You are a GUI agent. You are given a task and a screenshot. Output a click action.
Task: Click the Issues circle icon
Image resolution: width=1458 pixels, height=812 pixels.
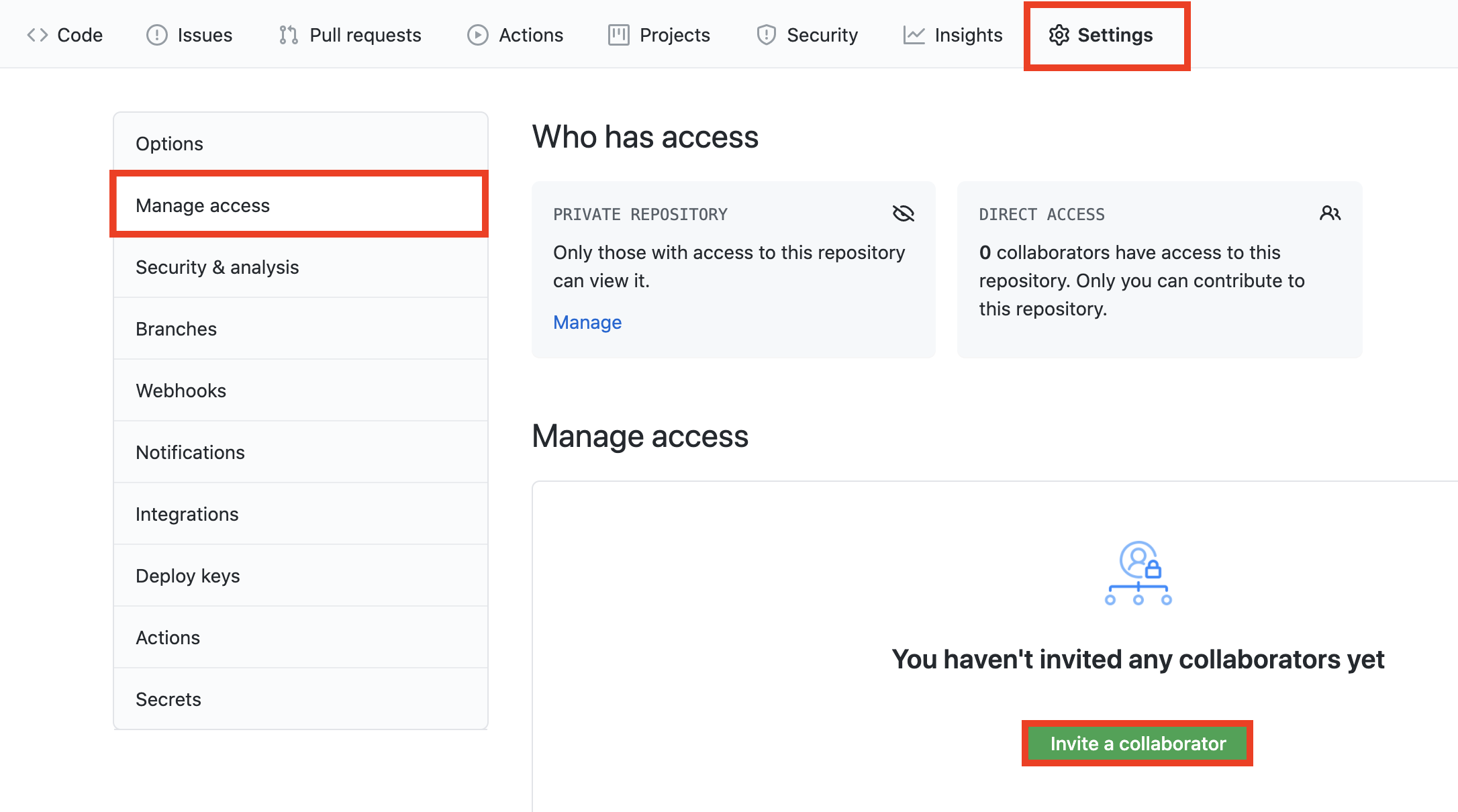point(156,35)
